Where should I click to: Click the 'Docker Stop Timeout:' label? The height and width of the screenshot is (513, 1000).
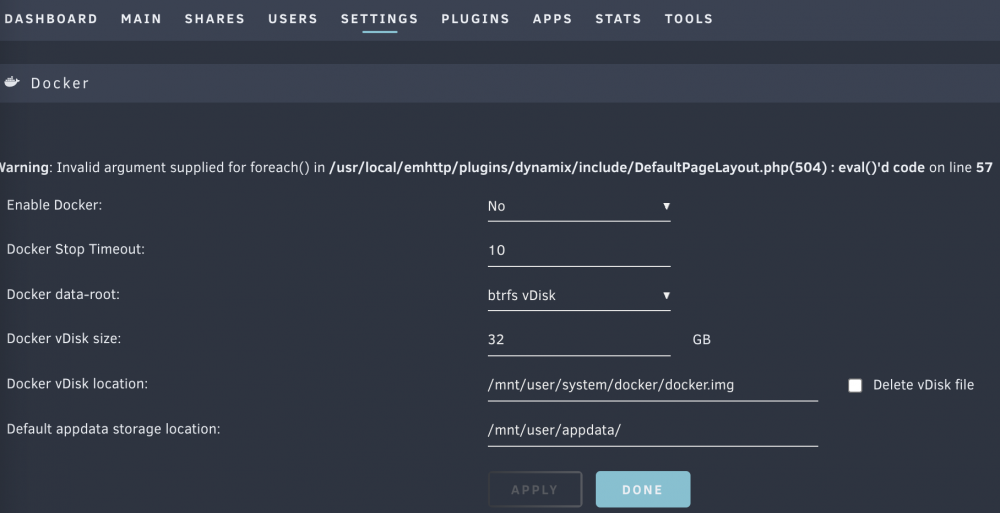click(x=76, y=249)
